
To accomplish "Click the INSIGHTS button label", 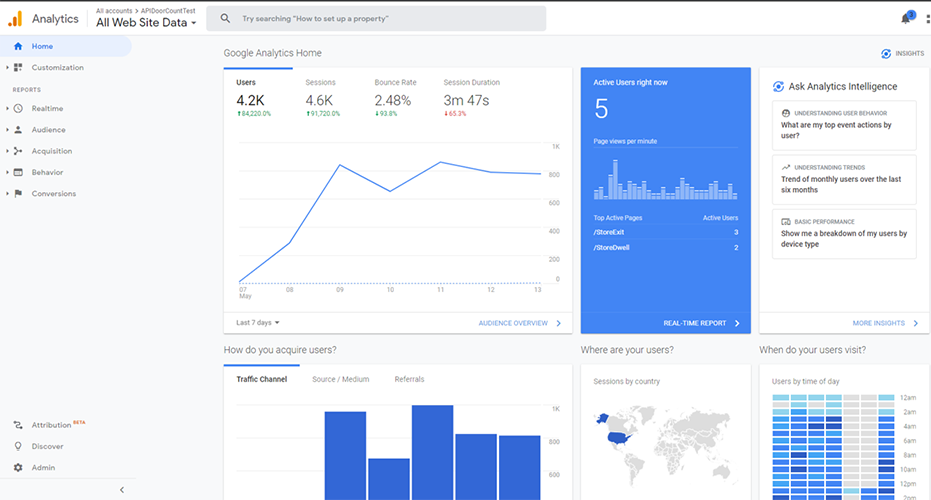I will click(x=910, y=53).
